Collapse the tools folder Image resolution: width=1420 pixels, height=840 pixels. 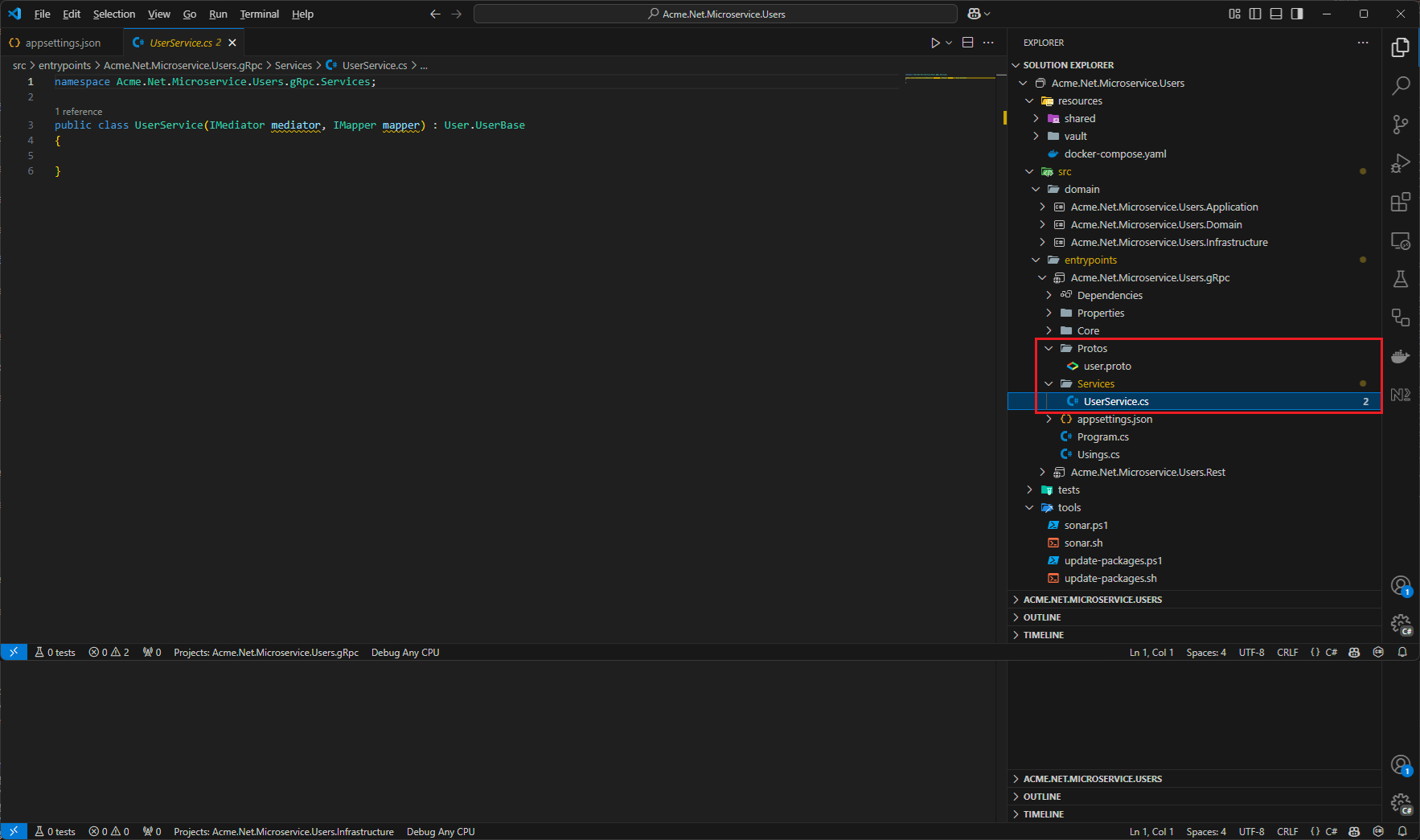click(x=1029, y=507)
